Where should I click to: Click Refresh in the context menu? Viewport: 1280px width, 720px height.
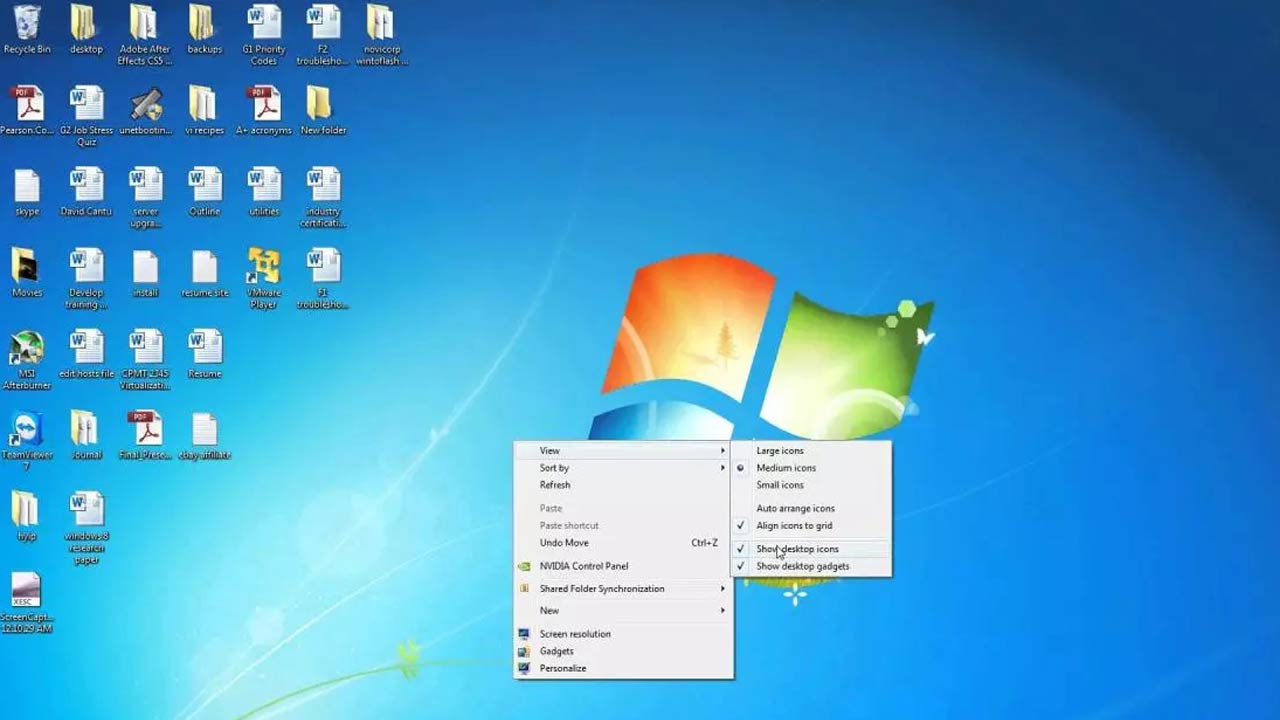tap(555, 485)
